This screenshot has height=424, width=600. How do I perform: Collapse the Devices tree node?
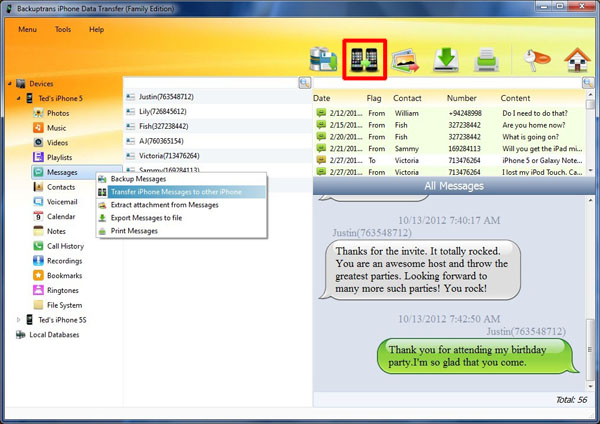click(10, 83)
